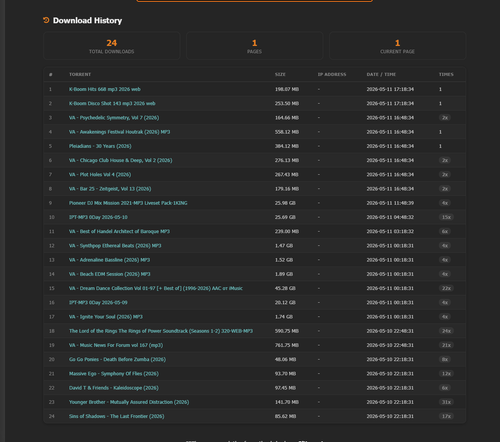Image resolution: width=500 pixels, height=442 pixels.
Task: Click the 2x badge on Psychedelic Symmetry row
Action: pyautogui.click(x=445, y=118)
